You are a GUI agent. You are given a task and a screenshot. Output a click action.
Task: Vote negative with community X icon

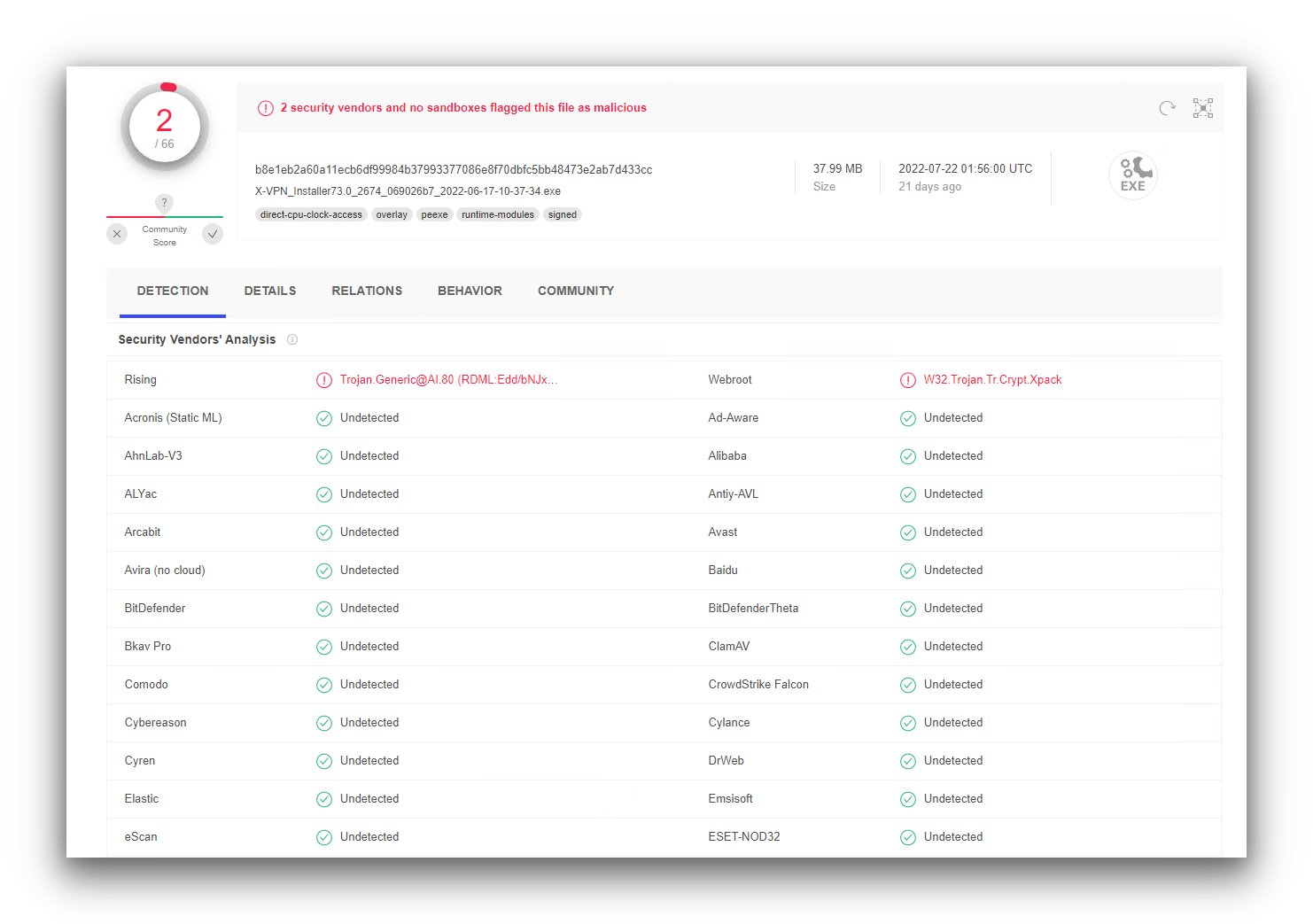(x=117, y=234)
